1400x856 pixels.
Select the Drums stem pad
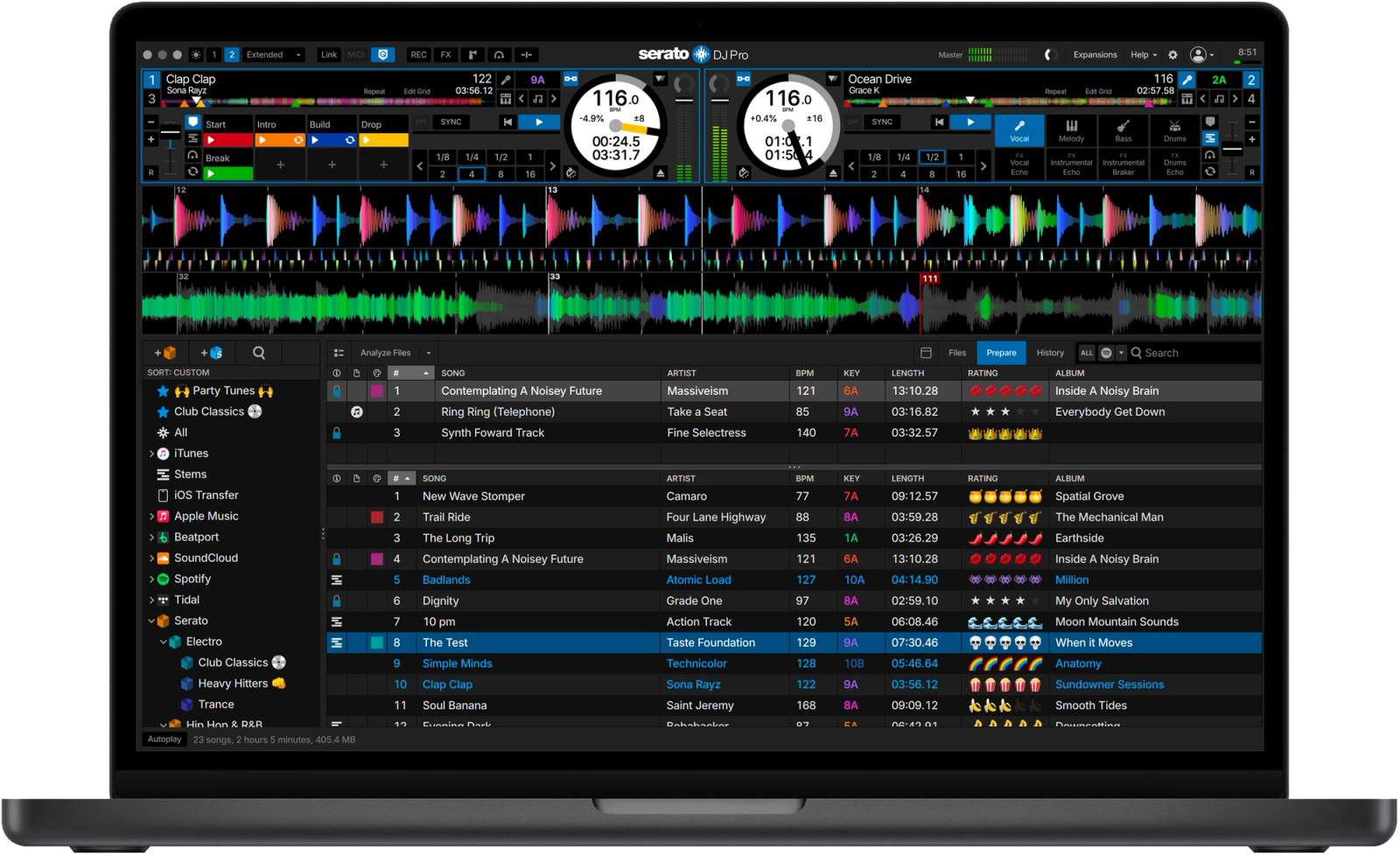tap(1175, 131)
